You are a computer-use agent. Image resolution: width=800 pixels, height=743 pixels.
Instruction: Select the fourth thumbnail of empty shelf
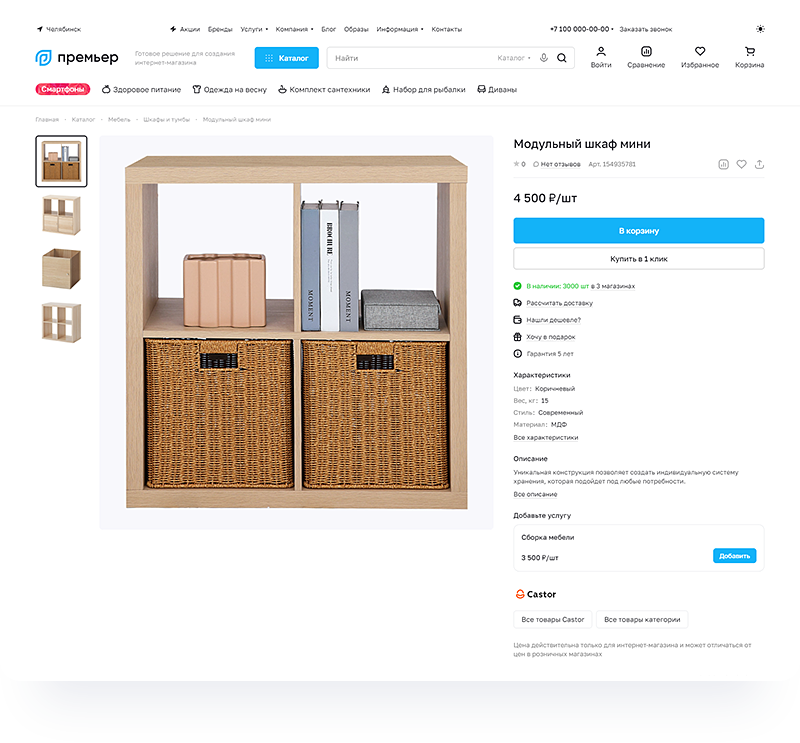pos(61,323)
